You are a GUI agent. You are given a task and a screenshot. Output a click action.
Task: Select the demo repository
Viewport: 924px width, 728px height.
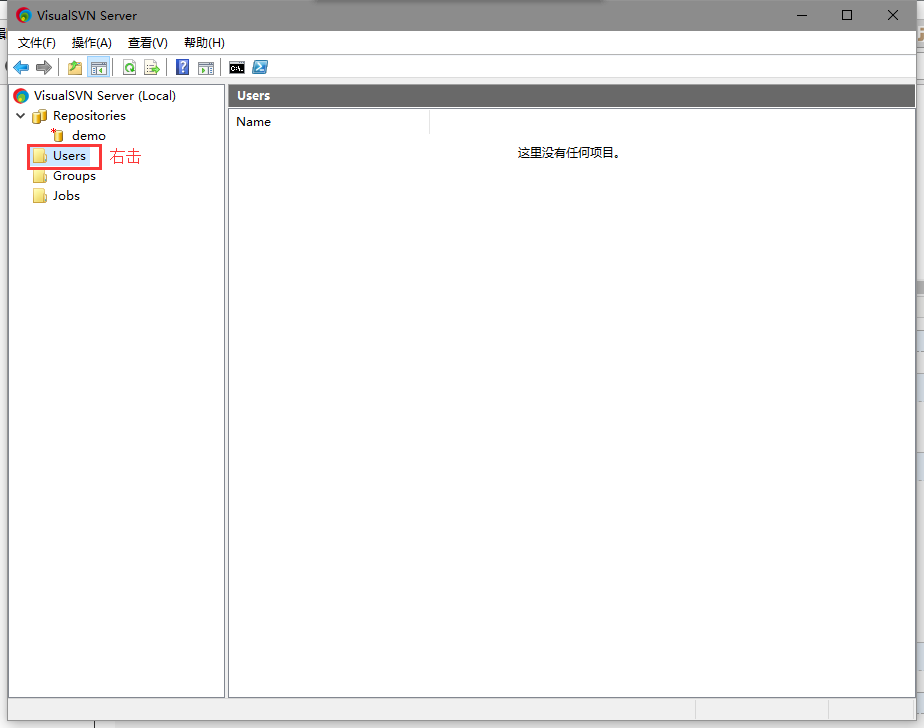[88, 136]
